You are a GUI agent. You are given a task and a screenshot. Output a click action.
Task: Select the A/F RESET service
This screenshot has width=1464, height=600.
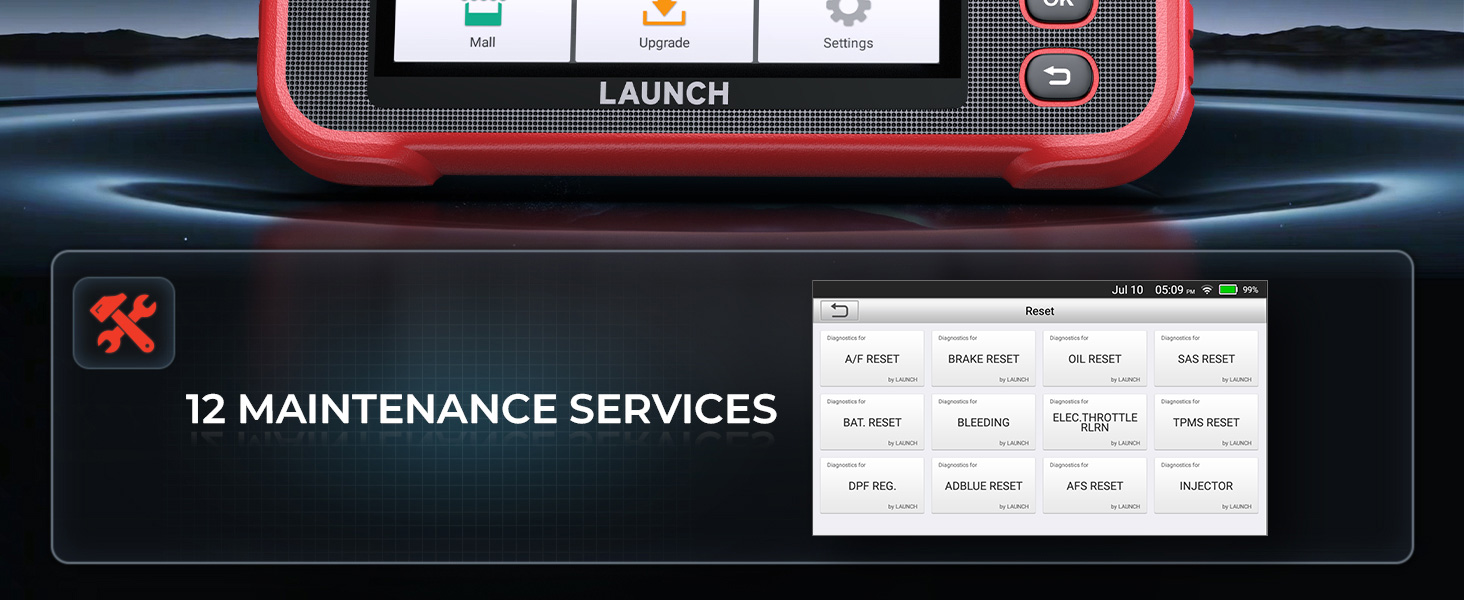[871, 357]
